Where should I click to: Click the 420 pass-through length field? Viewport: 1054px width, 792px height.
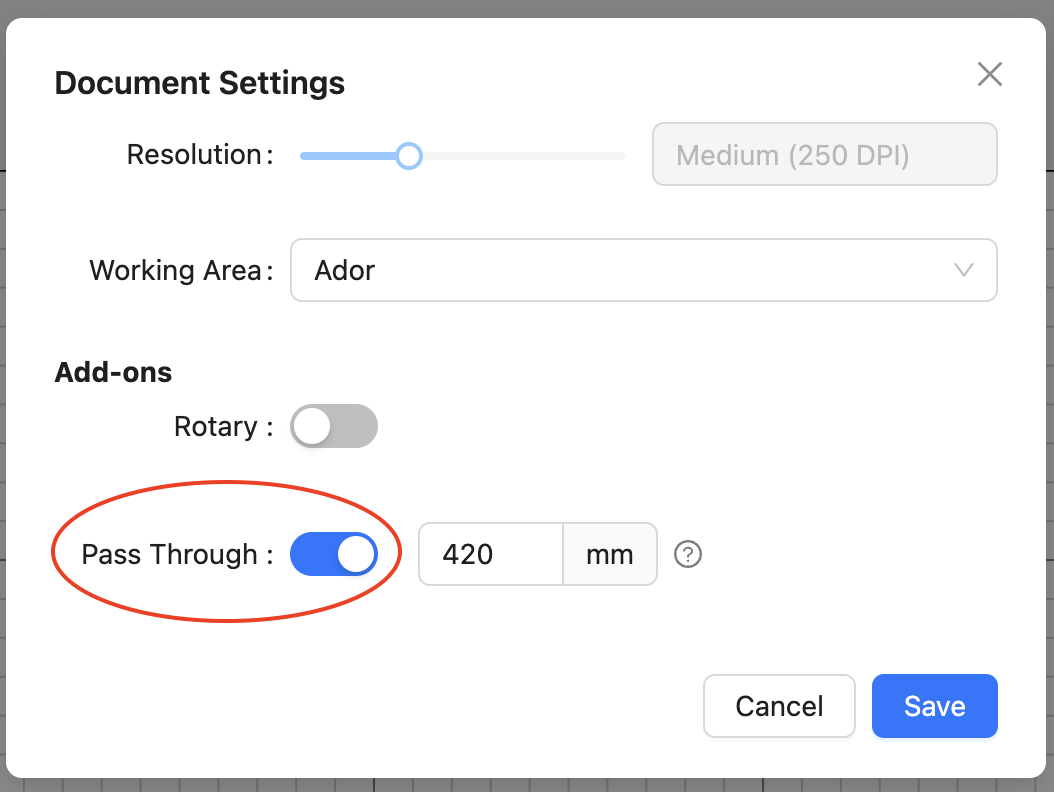[491, 555]
